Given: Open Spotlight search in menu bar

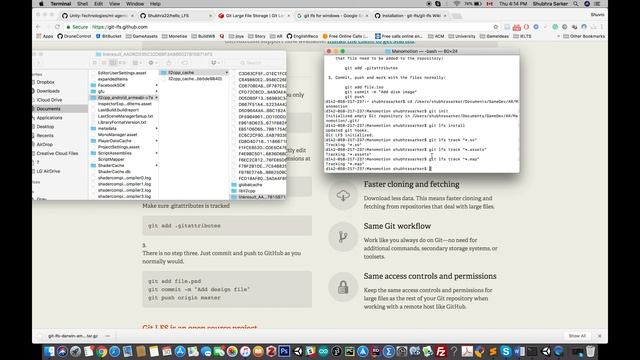Looking at the screenshot, I should click(576, 4).
